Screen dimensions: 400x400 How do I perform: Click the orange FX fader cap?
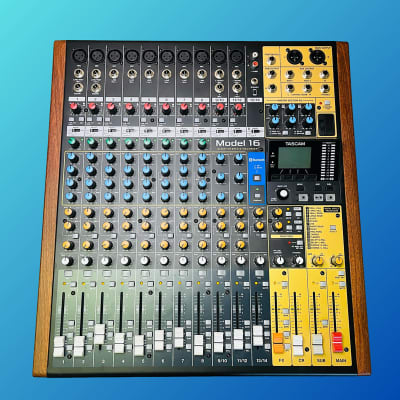pyautogui.click(x=278, y=343)
